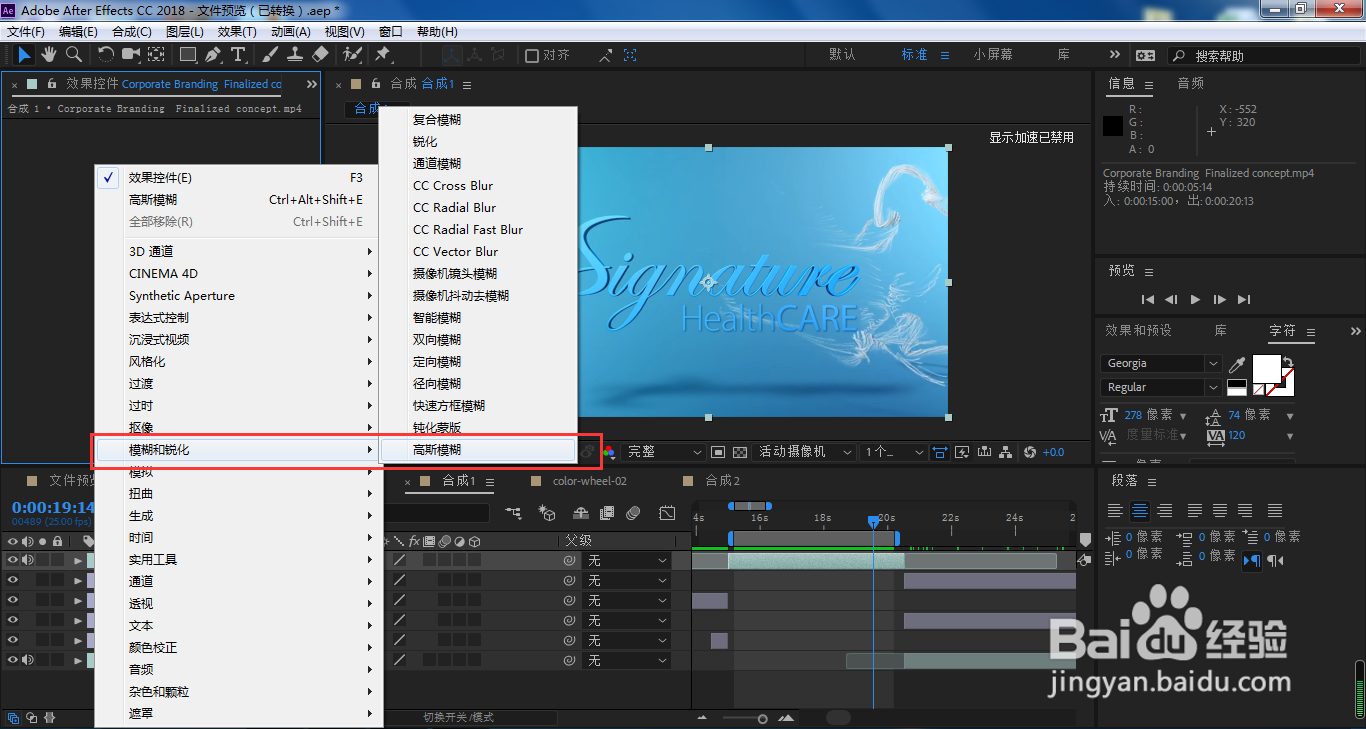Switch to 合成2 timeline tab
1366x729 pixels.
click(722, 481)
